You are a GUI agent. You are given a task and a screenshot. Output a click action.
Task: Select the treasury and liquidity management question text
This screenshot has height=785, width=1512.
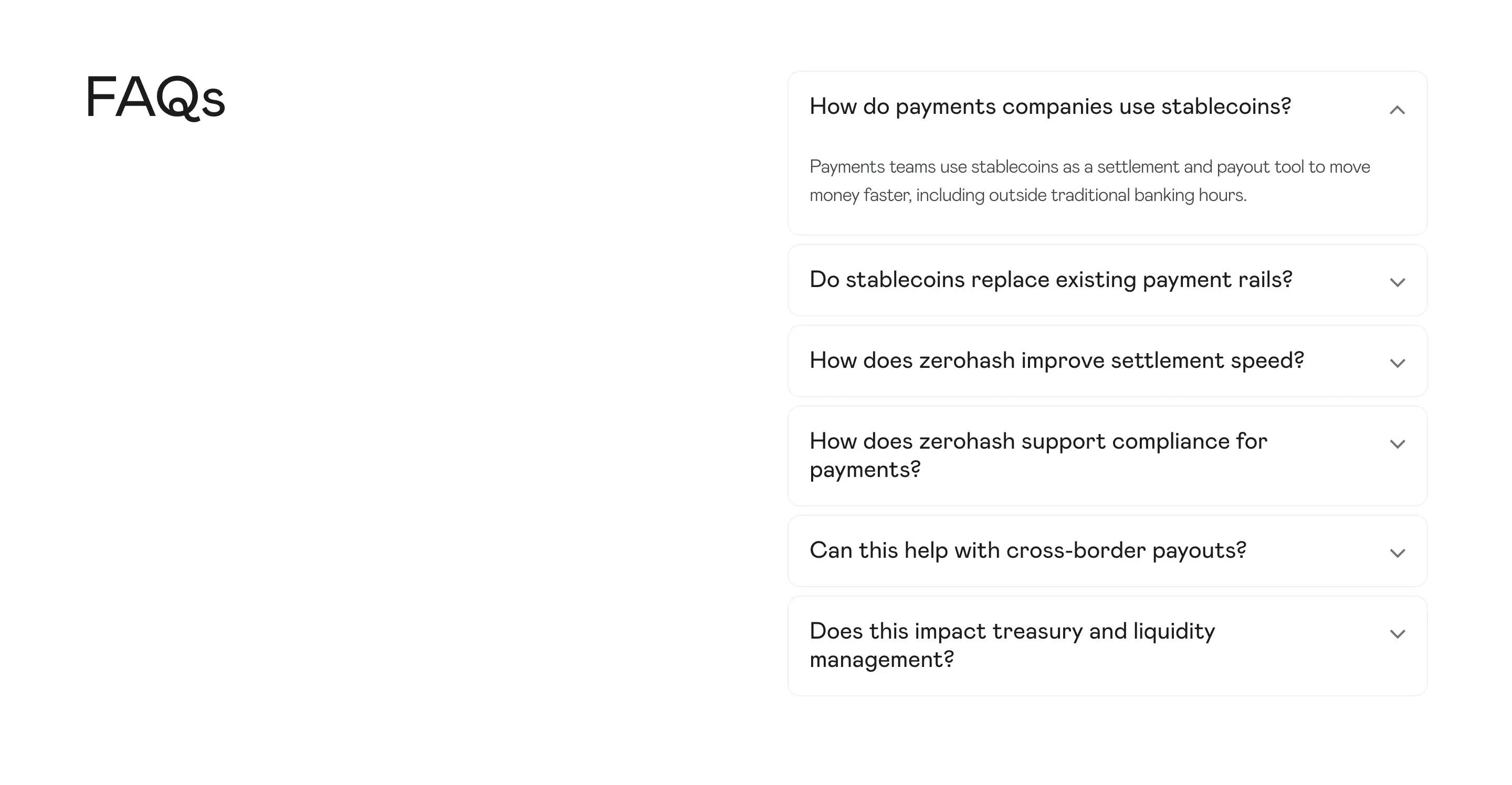coord(1012,645)
